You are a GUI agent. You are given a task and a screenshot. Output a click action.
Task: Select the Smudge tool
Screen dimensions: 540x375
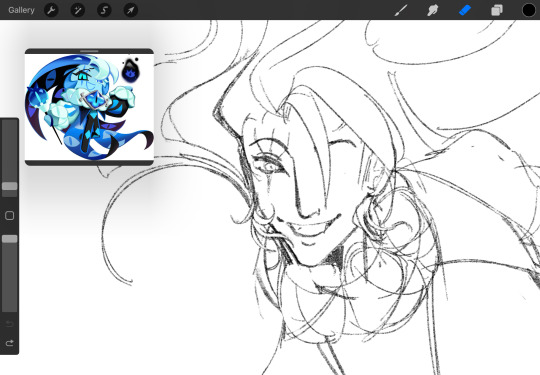pos(433,10)
